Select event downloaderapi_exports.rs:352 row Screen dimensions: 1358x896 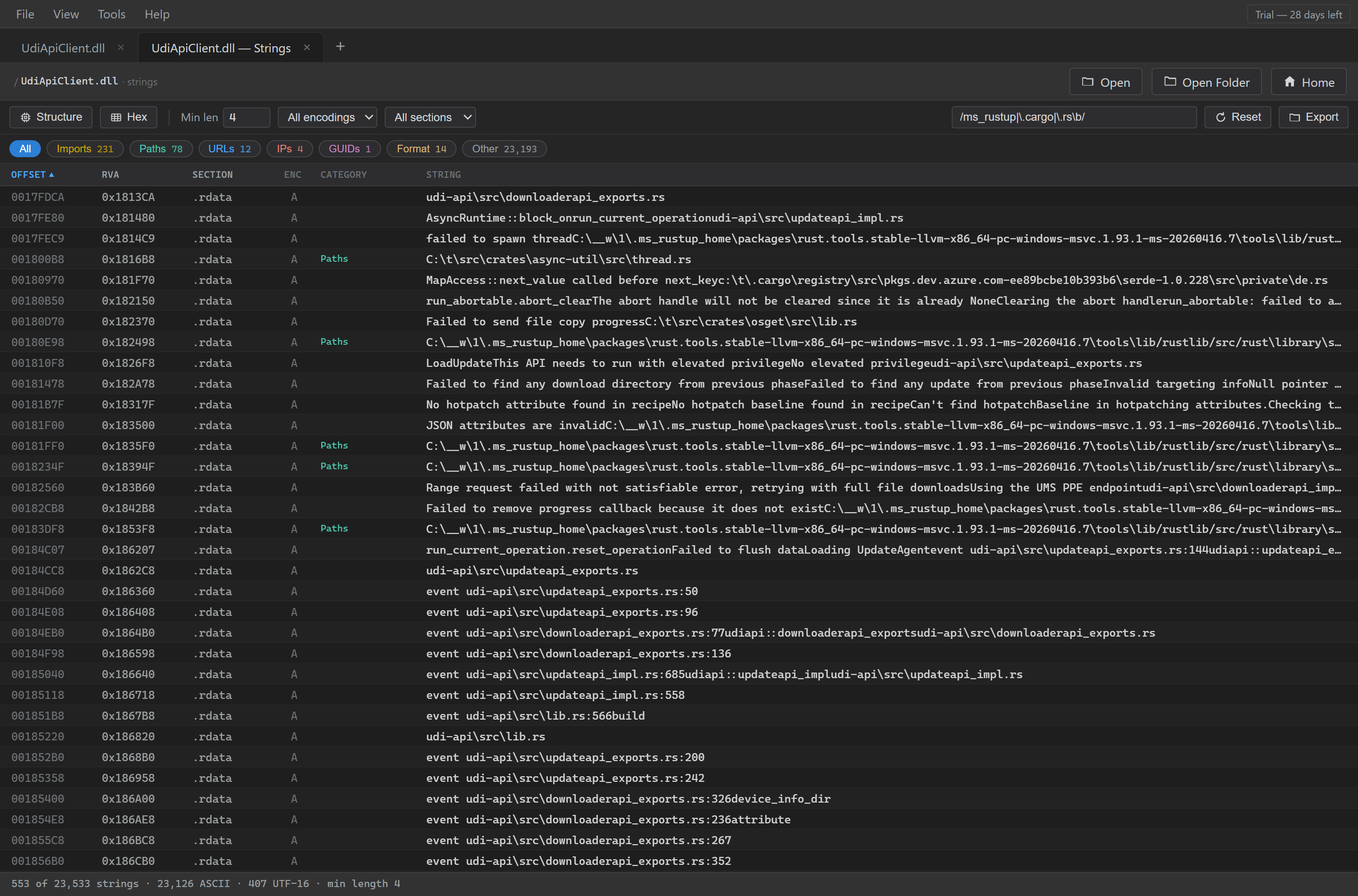679,861
